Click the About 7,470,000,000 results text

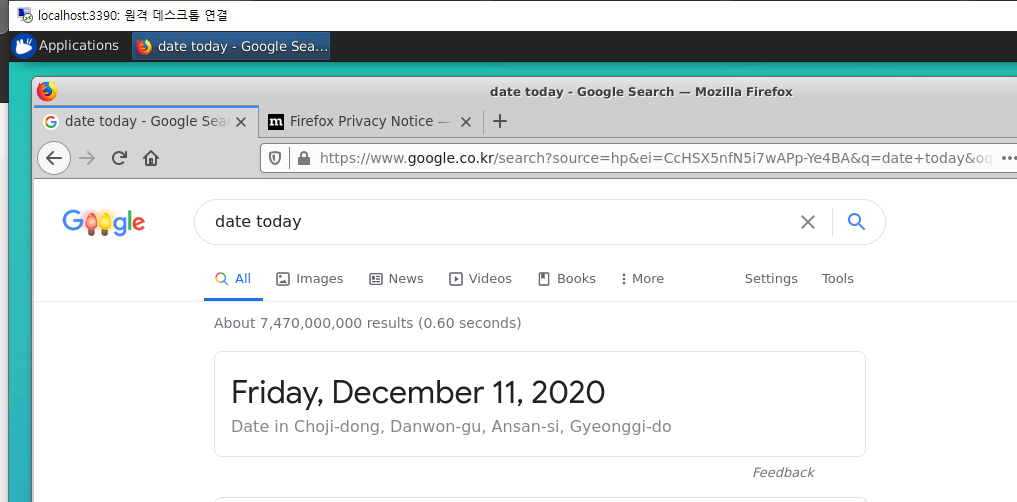(368, 323)
